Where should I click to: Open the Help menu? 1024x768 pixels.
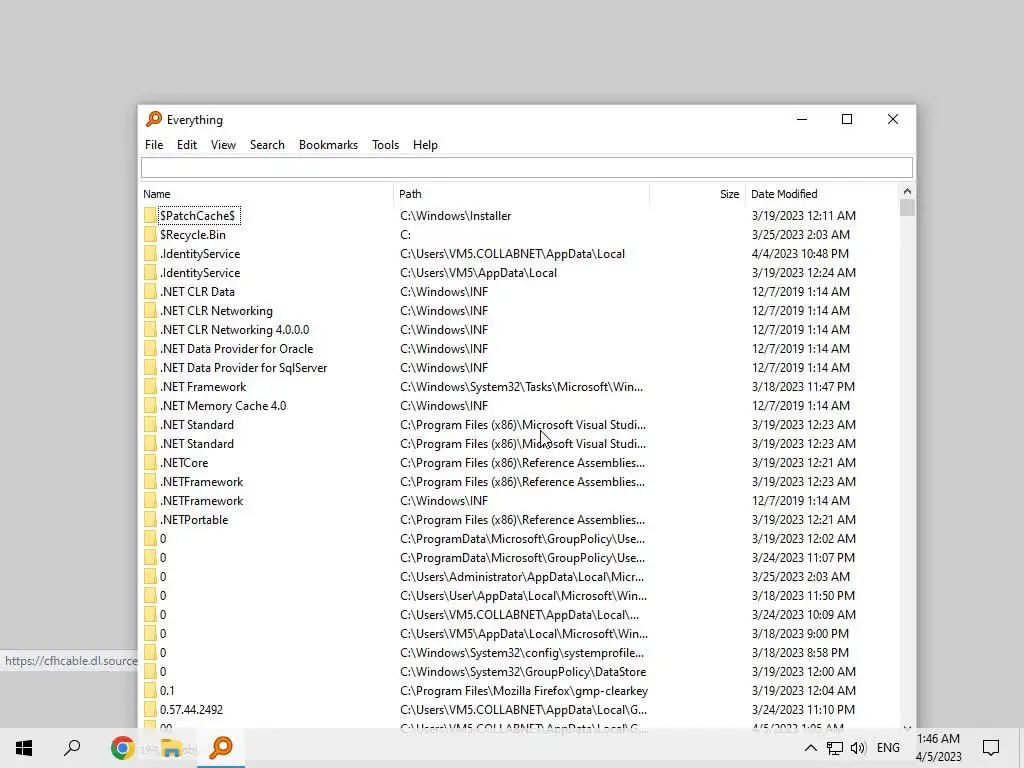(425, 145)
